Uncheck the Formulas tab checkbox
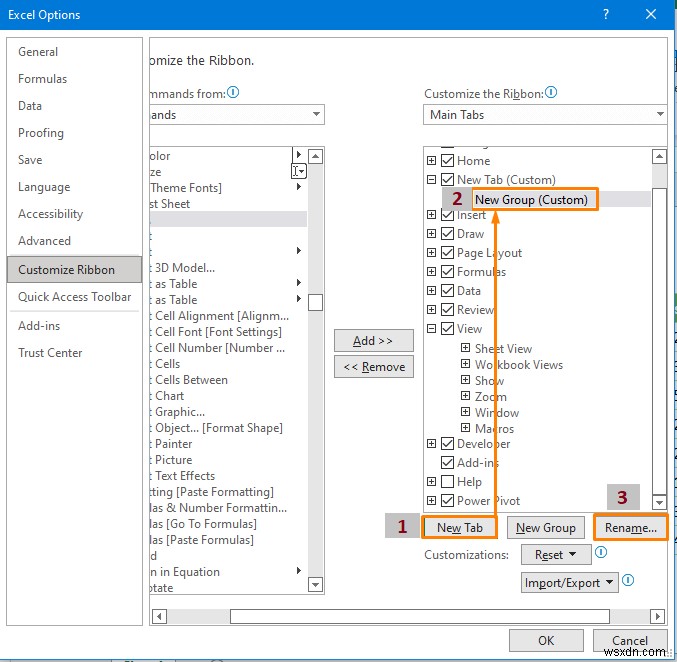The height and width of the screenshot is (662, 677). click(447, 272)
